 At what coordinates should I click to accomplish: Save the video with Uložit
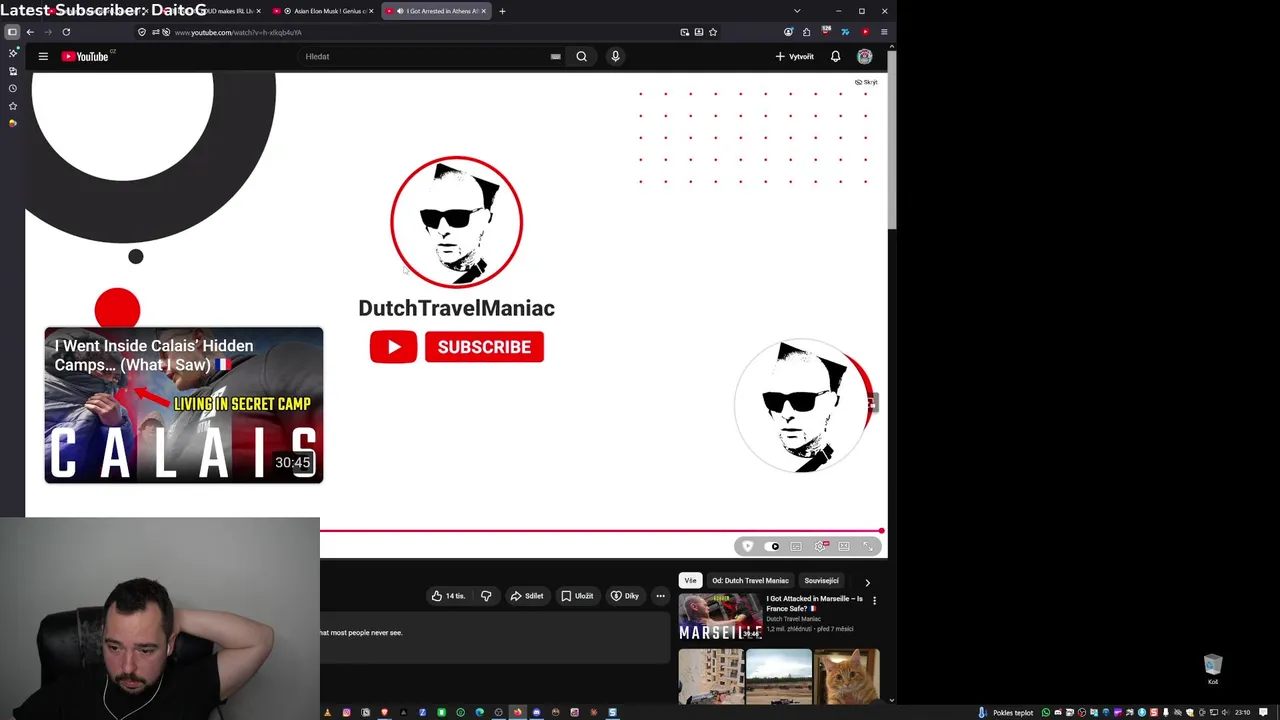(x=577, y=596)
